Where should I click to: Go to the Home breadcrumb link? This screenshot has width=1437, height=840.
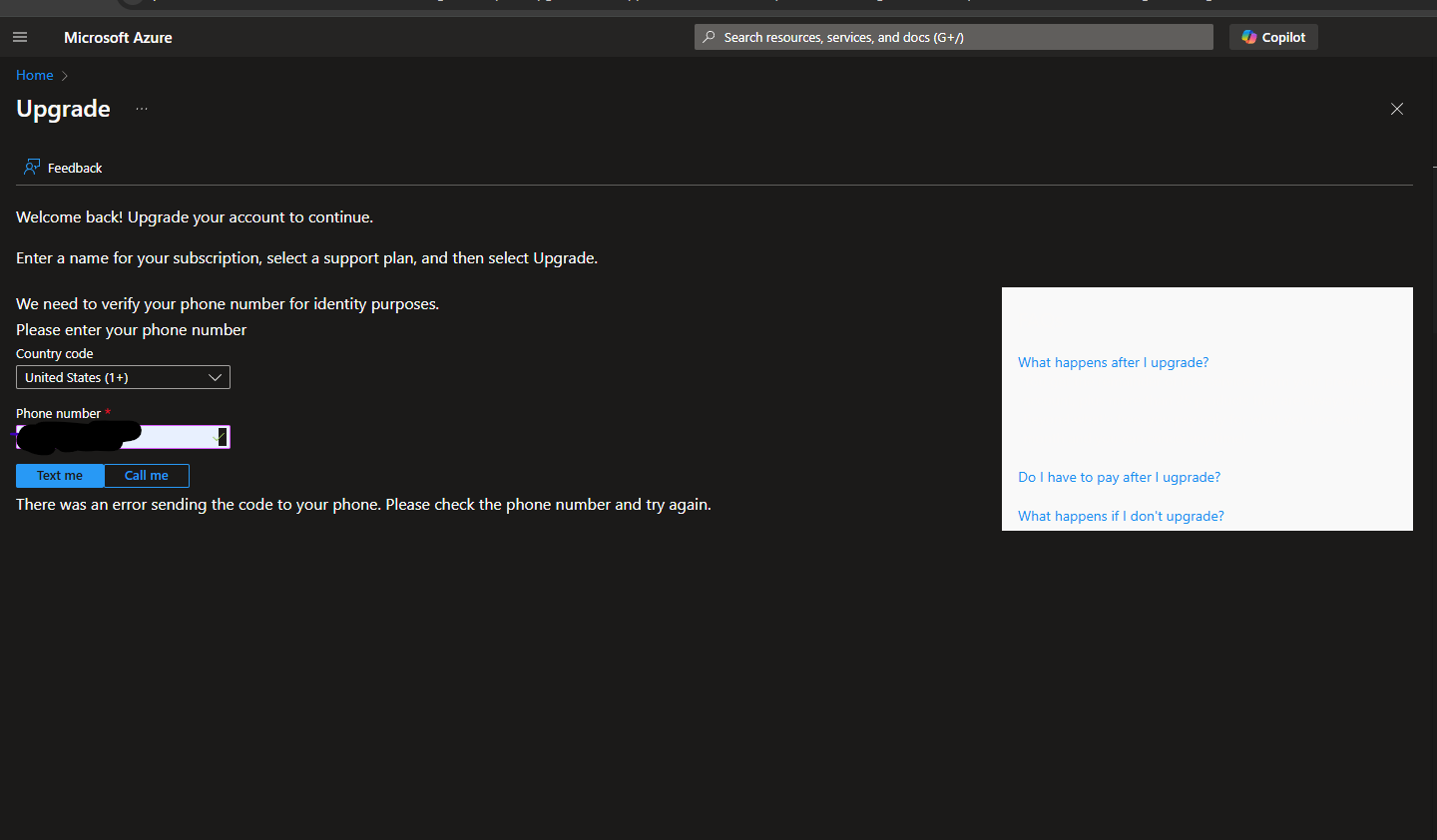click(x=35, y=75)
